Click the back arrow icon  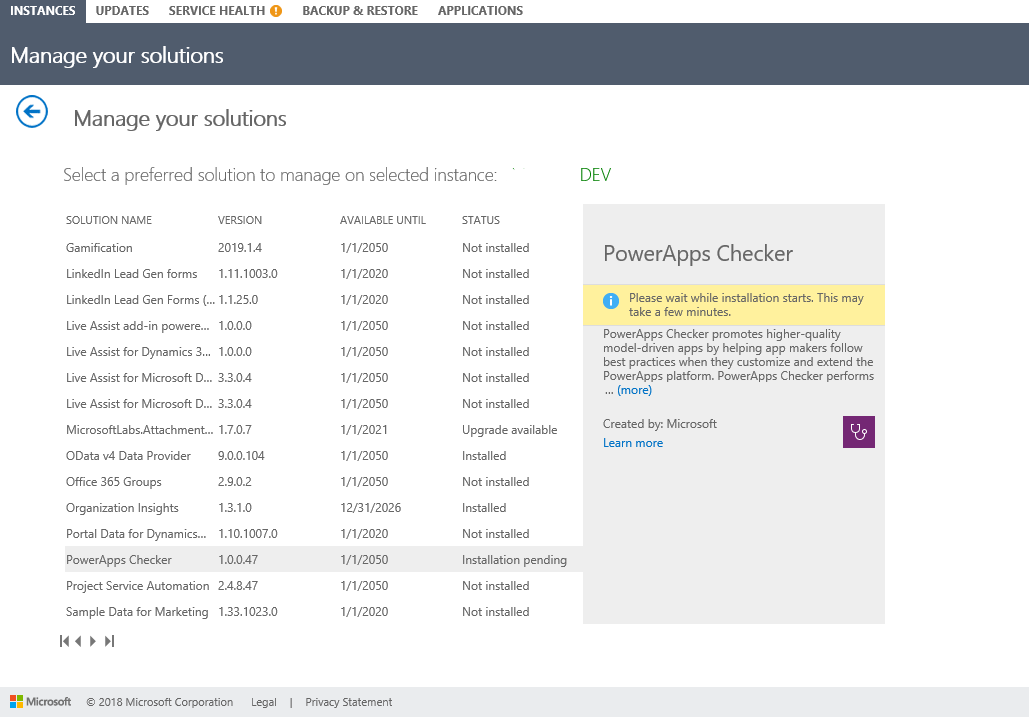coord(31,112)
